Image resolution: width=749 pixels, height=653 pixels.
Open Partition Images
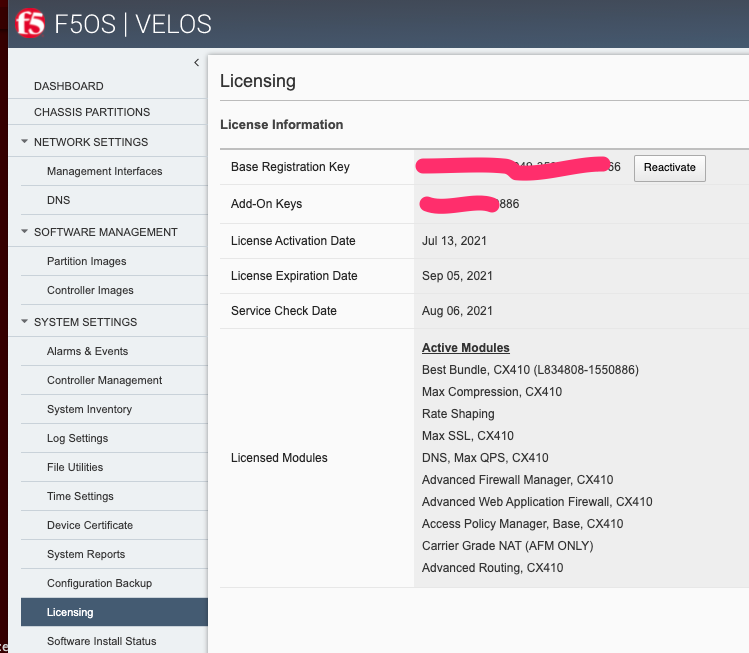(x=86, y=261)
